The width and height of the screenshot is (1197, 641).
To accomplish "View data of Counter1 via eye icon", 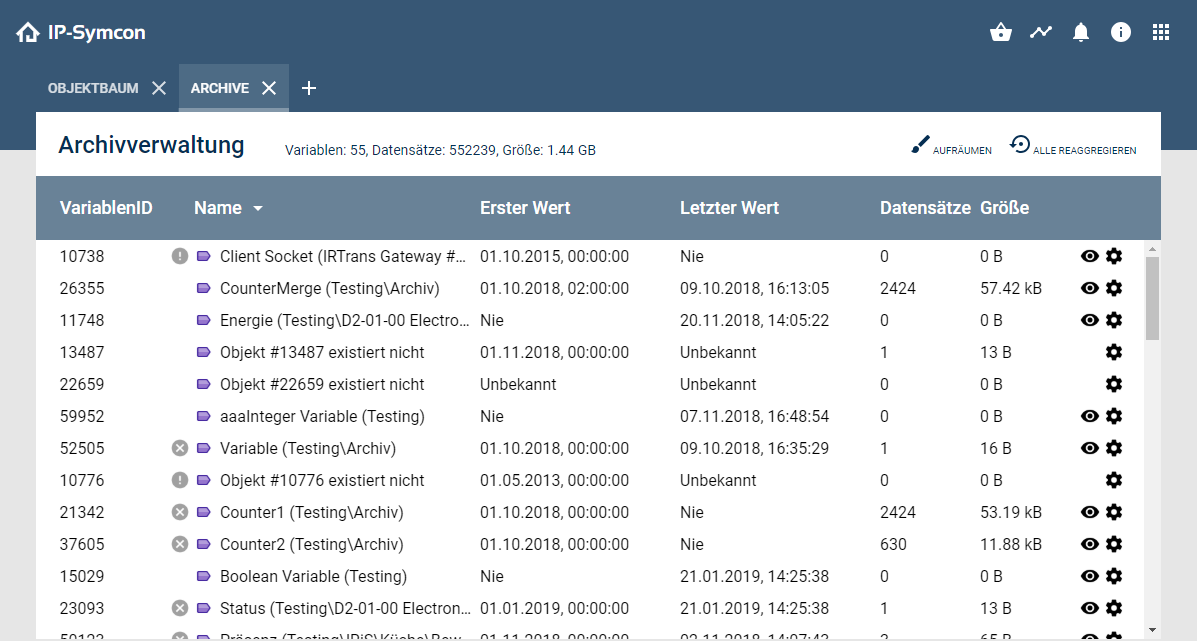I will point(1090,512).
